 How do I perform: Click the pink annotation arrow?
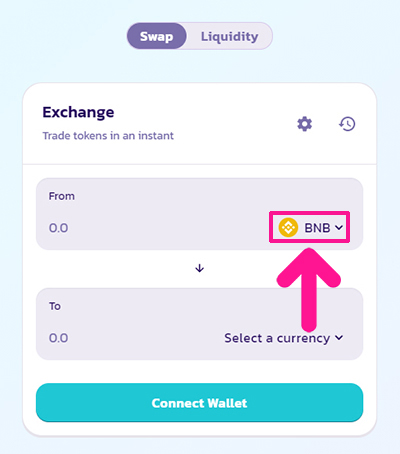[x=309, y=289]
